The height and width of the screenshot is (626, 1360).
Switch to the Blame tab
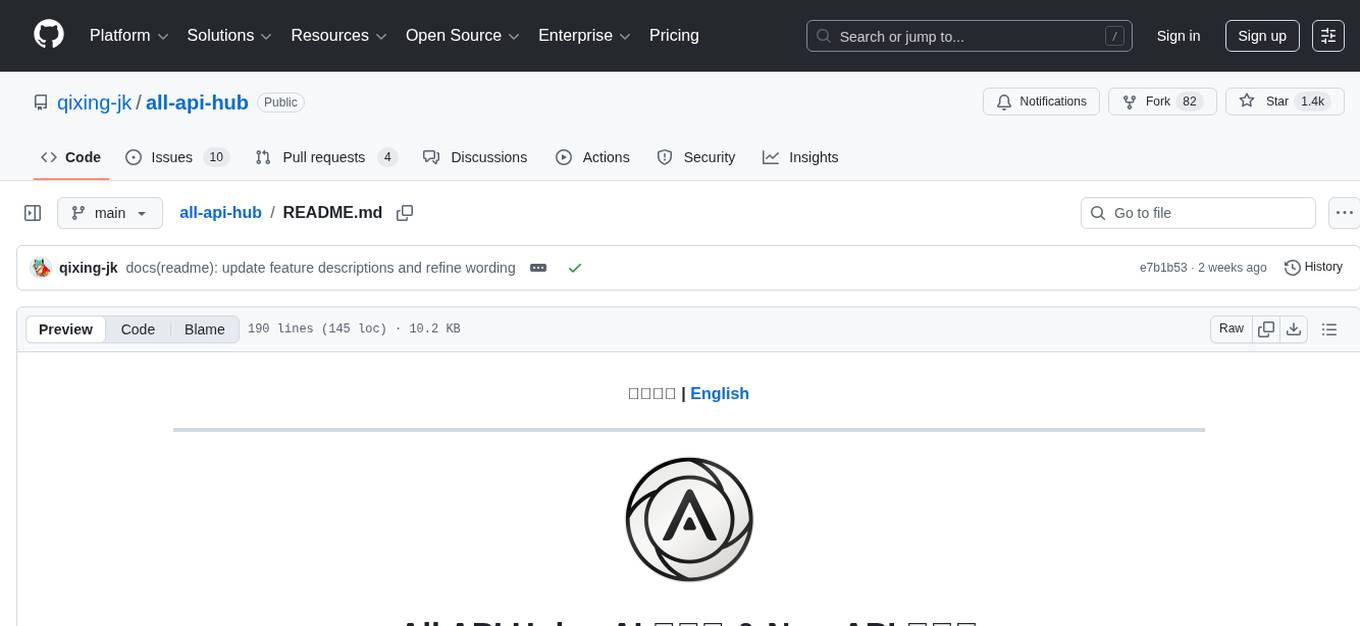pyautogui.click(x=204, y=329)
